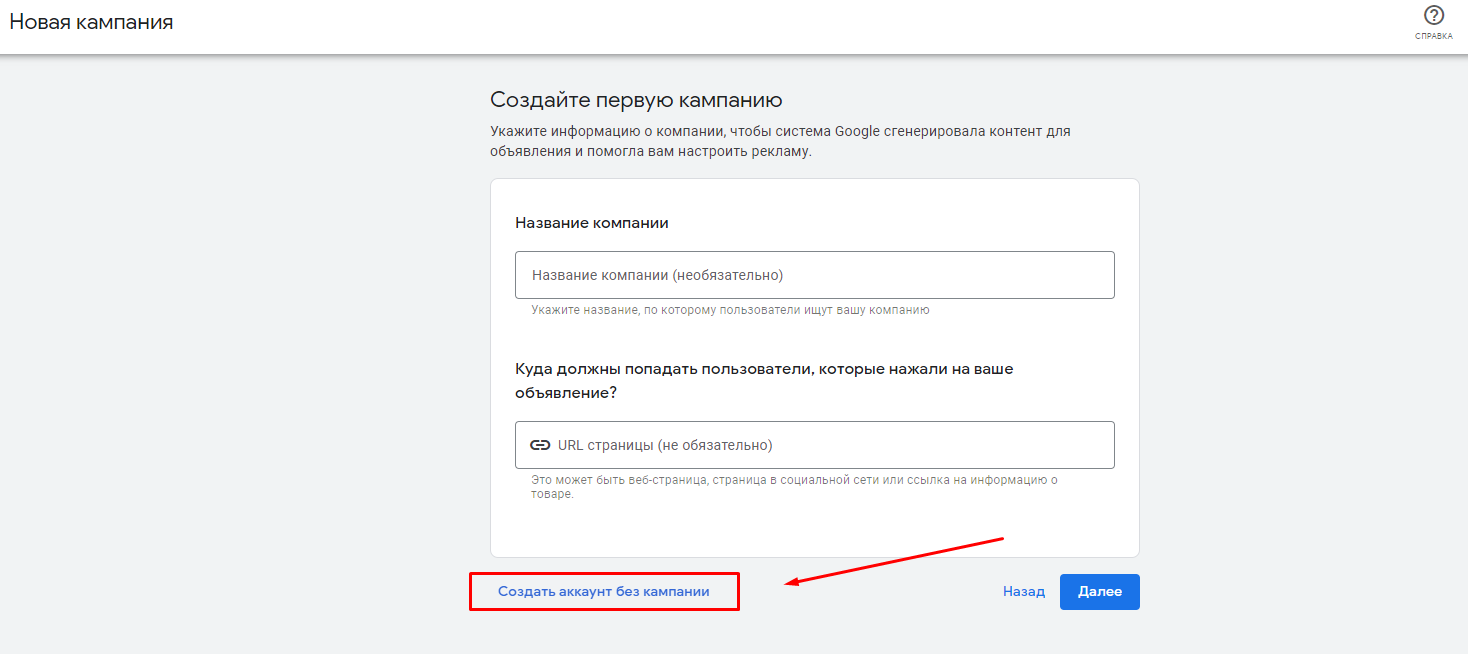This screenshot has width=1468, height=654.
Task: Click the Новая кампания page title
Action: [91, 22]
